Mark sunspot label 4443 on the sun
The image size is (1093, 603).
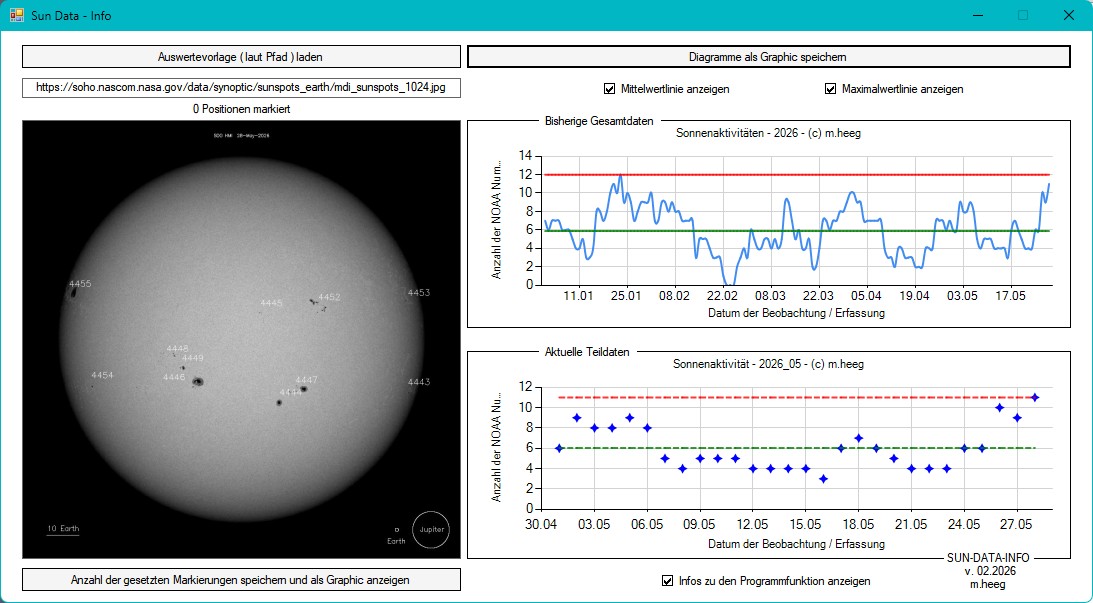click(x=419, y=382)
